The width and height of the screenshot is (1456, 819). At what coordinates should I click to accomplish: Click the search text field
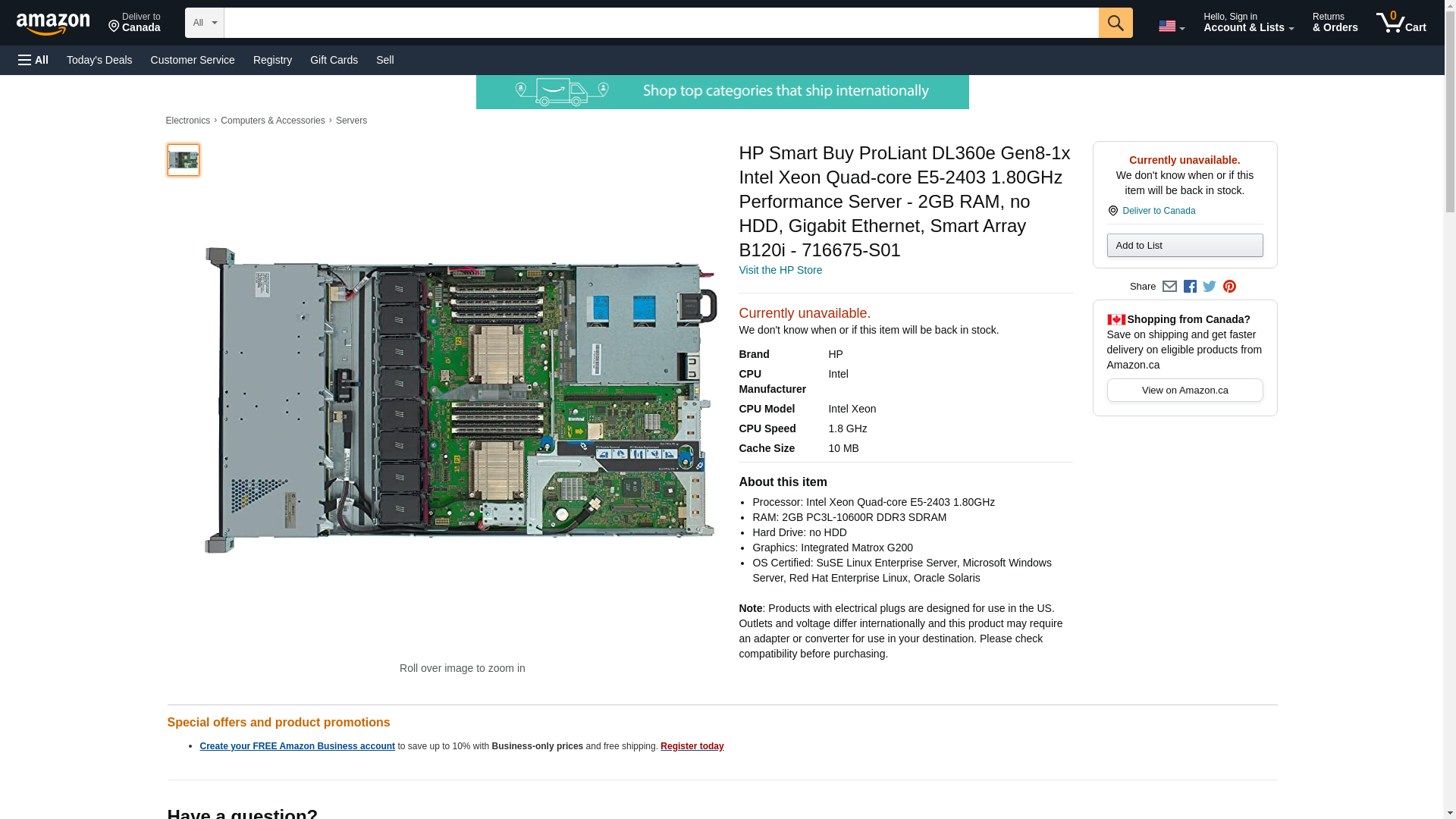coord(661,23)
